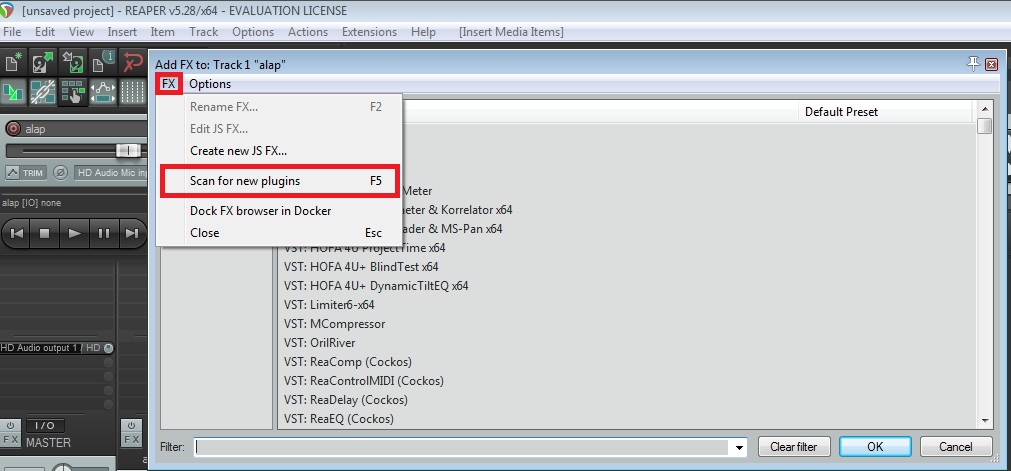Click Cancel in Add FX dialog
The width and height of the screenshot is (1011, 471).
click(x=955, y=446)
